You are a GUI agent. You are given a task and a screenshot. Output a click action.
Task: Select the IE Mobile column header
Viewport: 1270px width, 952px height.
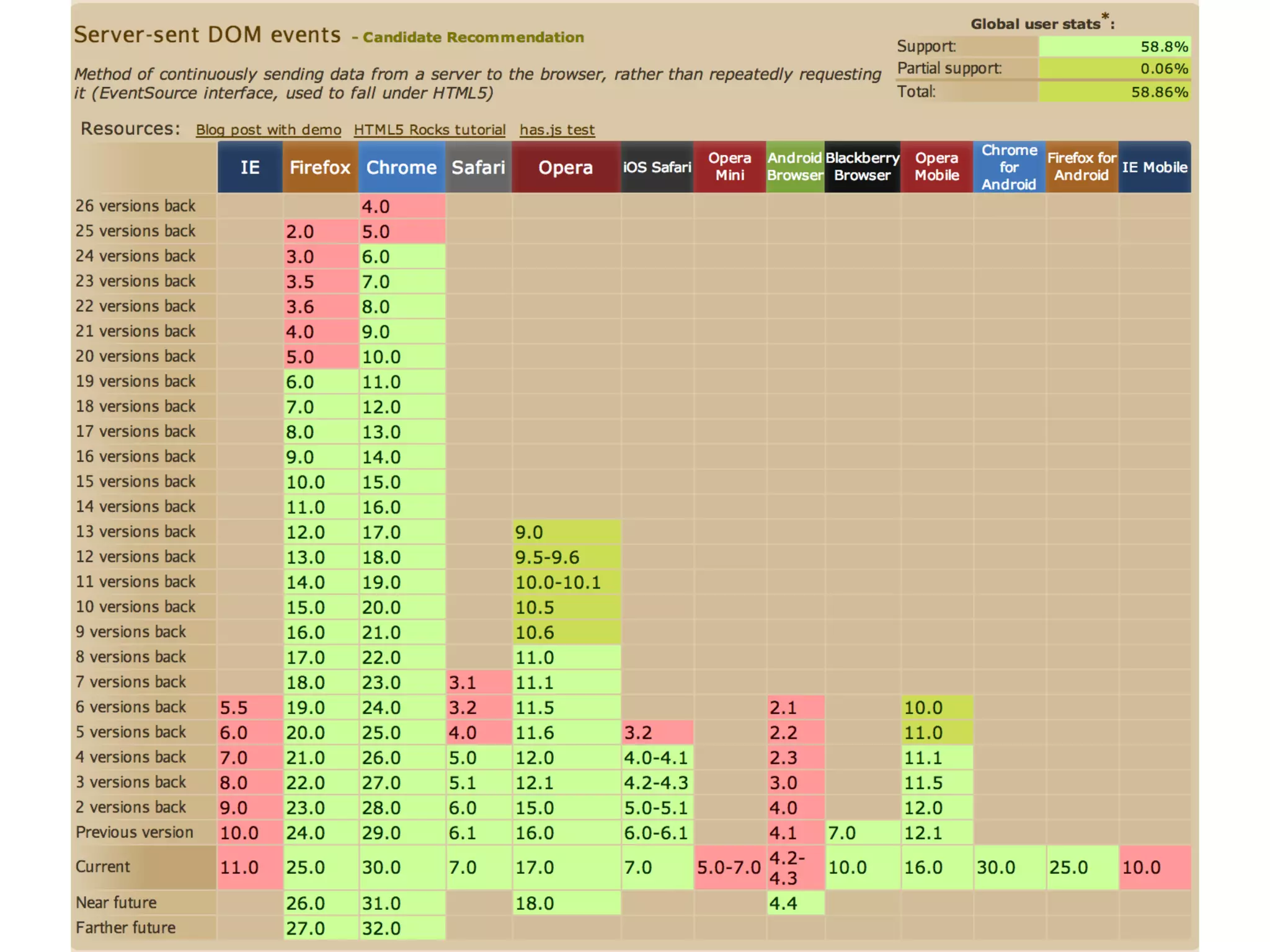(x=1154, y=167)
